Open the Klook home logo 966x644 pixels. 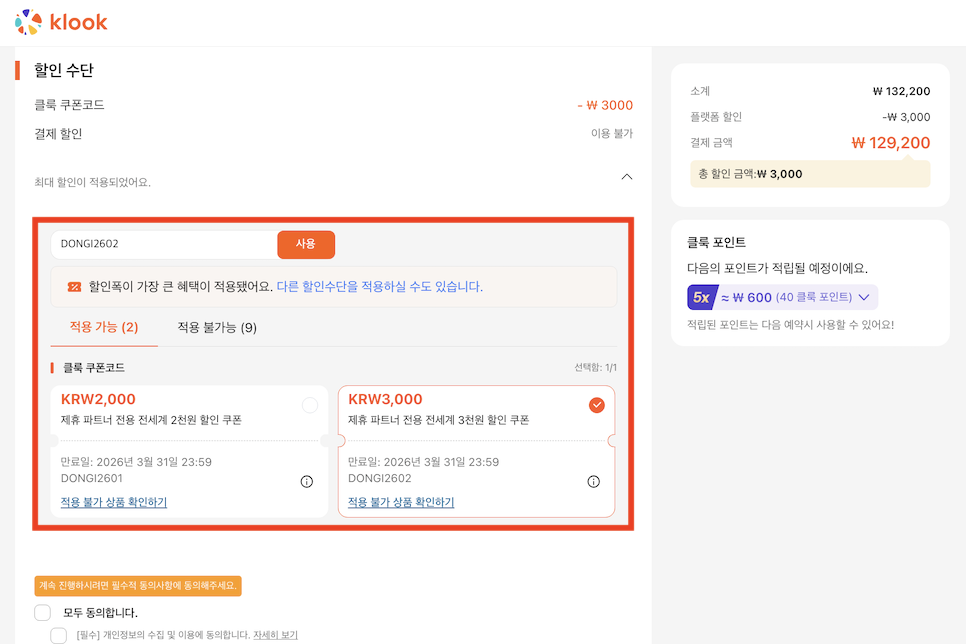click(61, 22)
